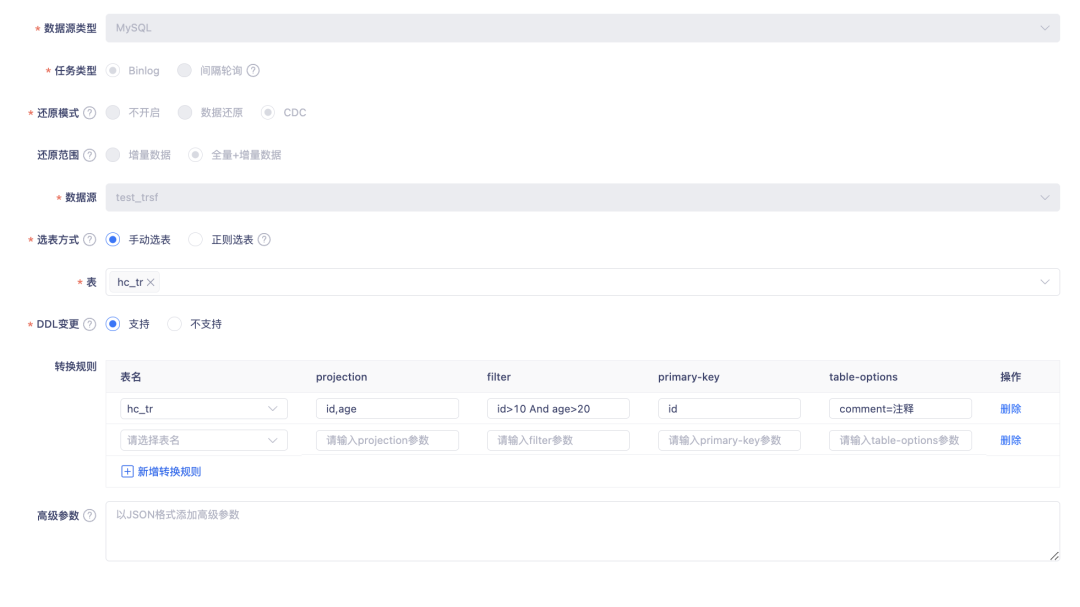Delete the empty conversion rule row
This screenshot has height=607, width=1080.
point(1010,440)
